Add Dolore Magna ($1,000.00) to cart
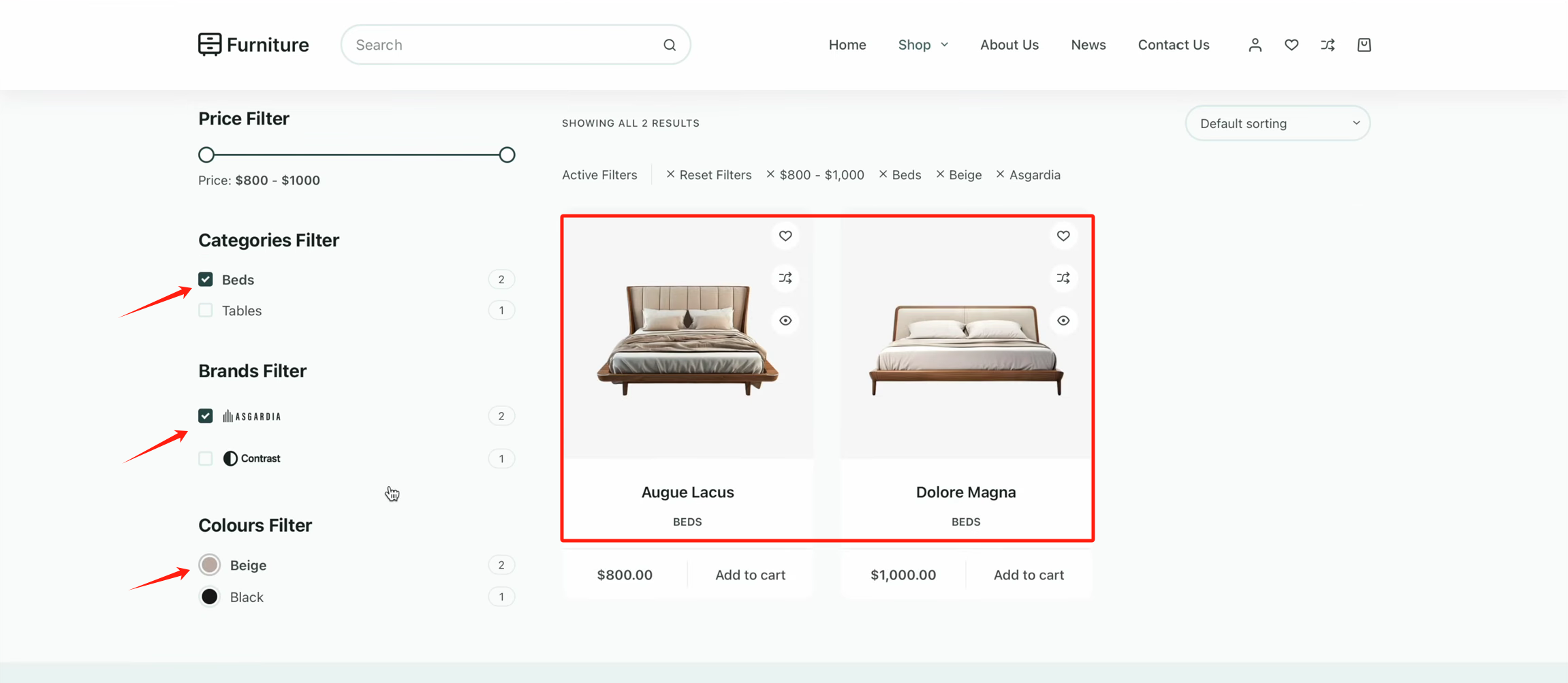 click(1029, 575)
